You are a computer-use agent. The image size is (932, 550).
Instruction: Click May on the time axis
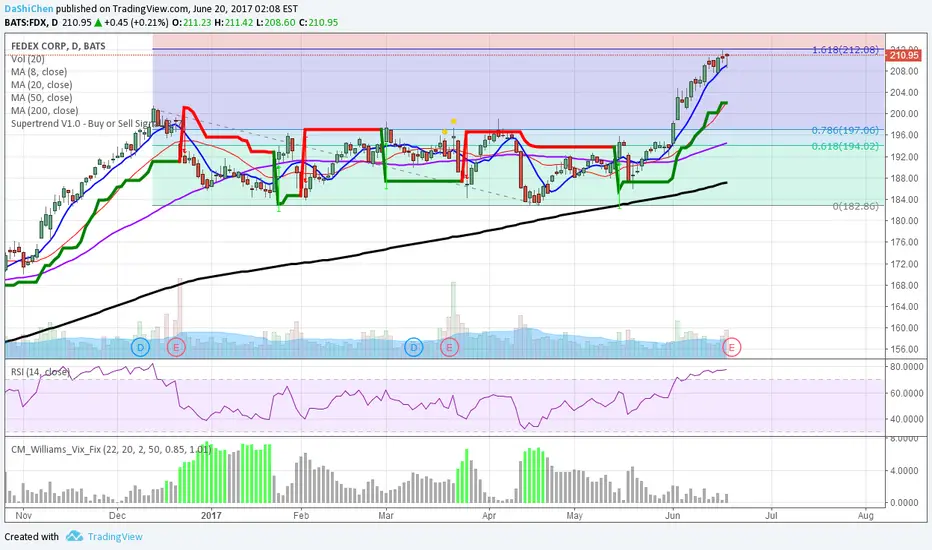(574, 516)
